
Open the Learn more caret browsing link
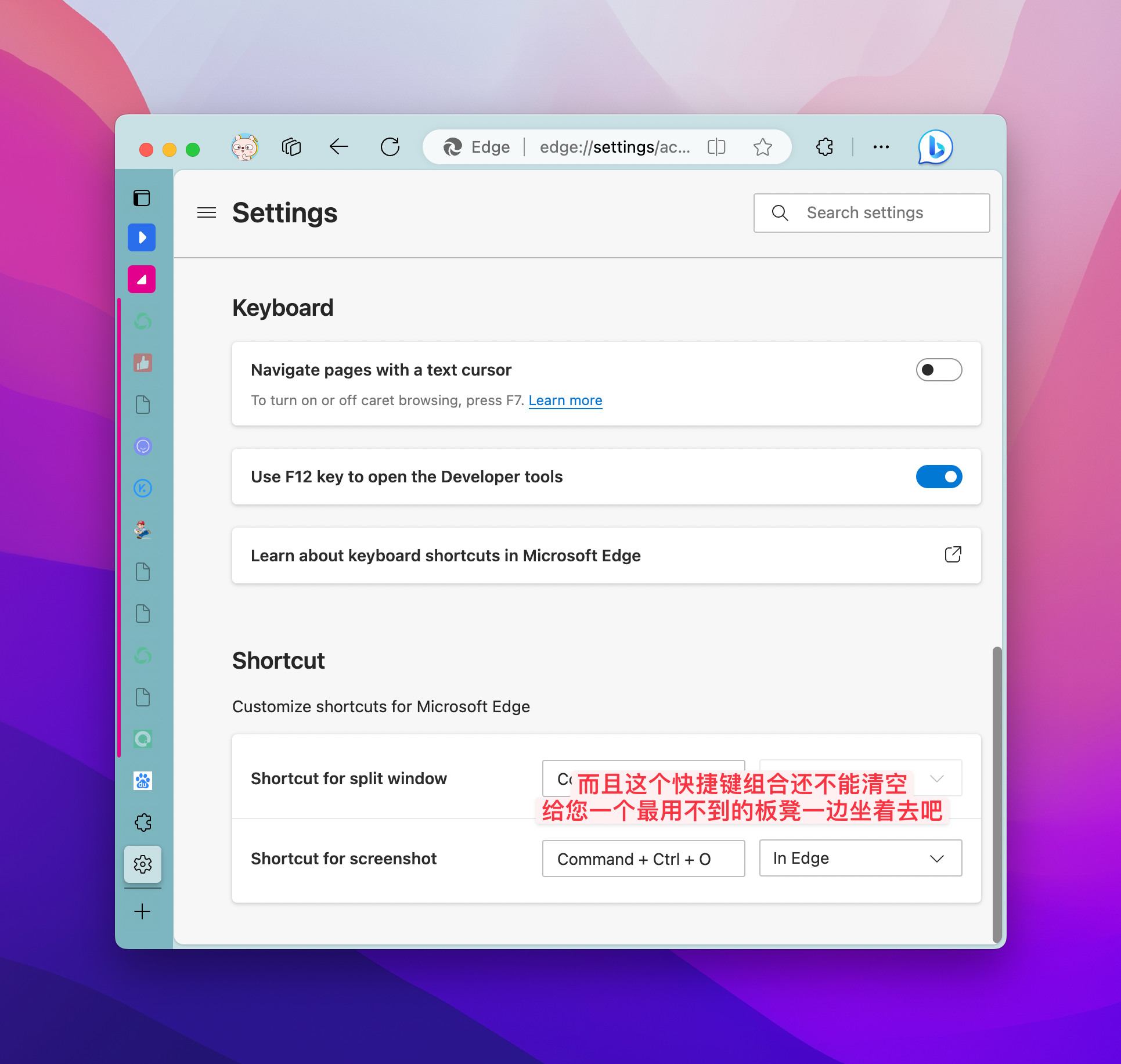click(565, 401)
